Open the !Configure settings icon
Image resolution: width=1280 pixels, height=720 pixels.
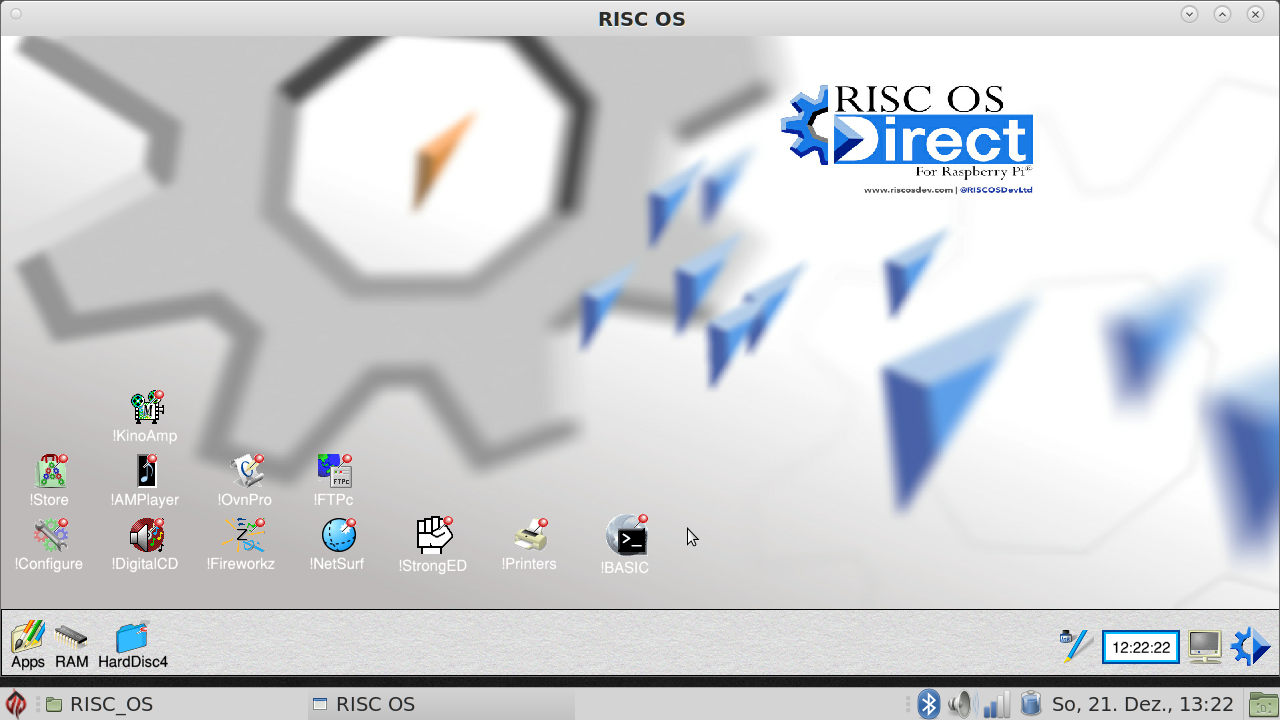click(x=50, y=535)
